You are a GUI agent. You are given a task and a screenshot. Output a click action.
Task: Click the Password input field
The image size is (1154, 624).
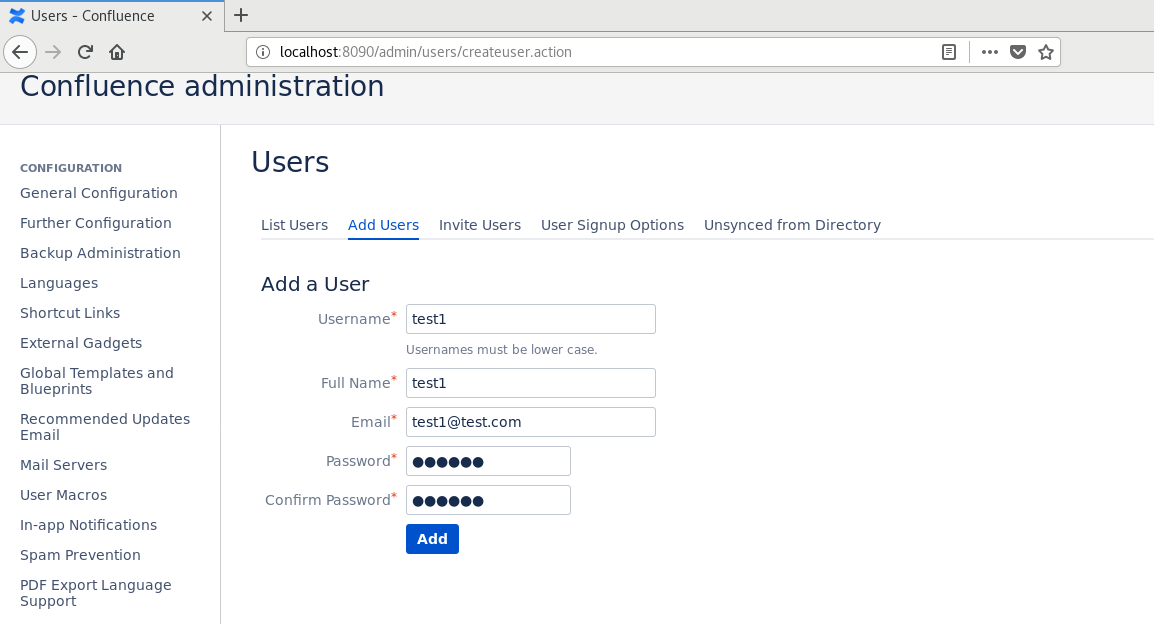[x=488, y=461]
